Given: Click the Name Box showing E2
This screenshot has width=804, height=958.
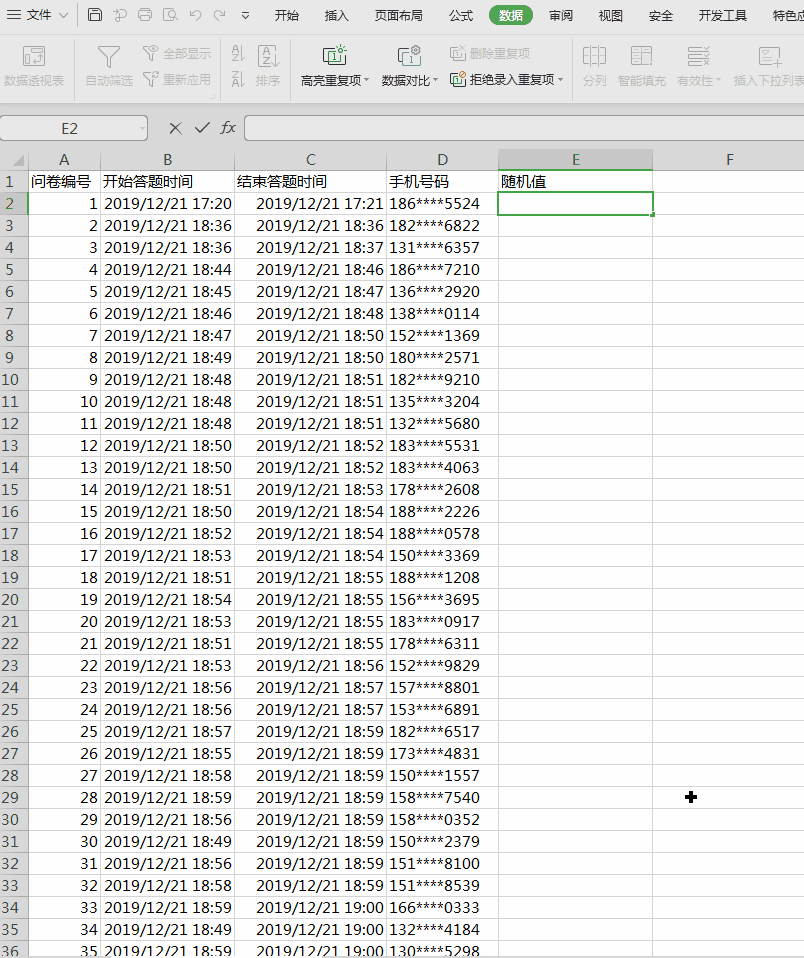Looking at the screenshot, I should (x=69, y=128).
